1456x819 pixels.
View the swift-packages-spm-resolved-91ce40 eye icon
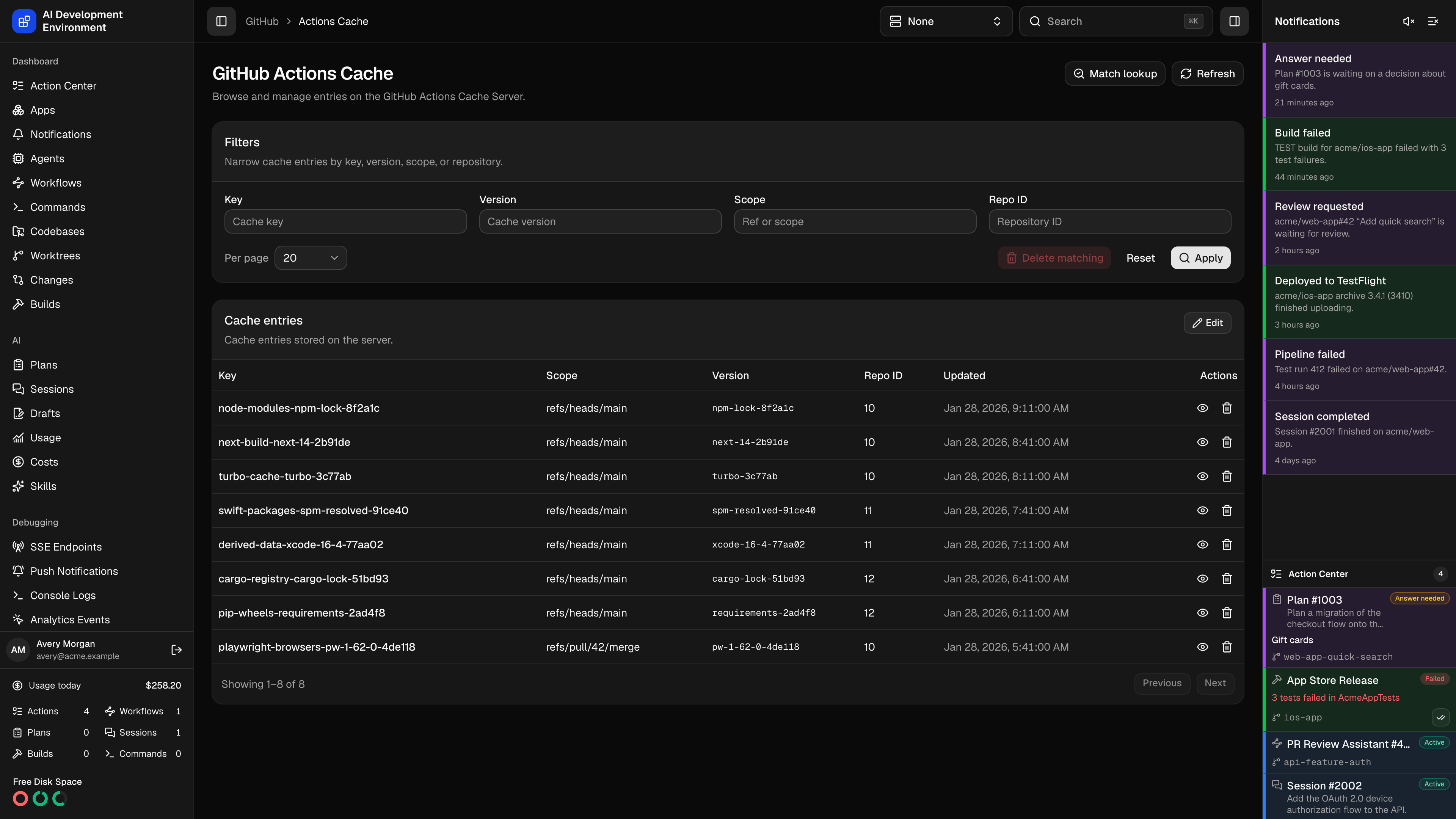pyautogui.click(x=1202, y=510)
